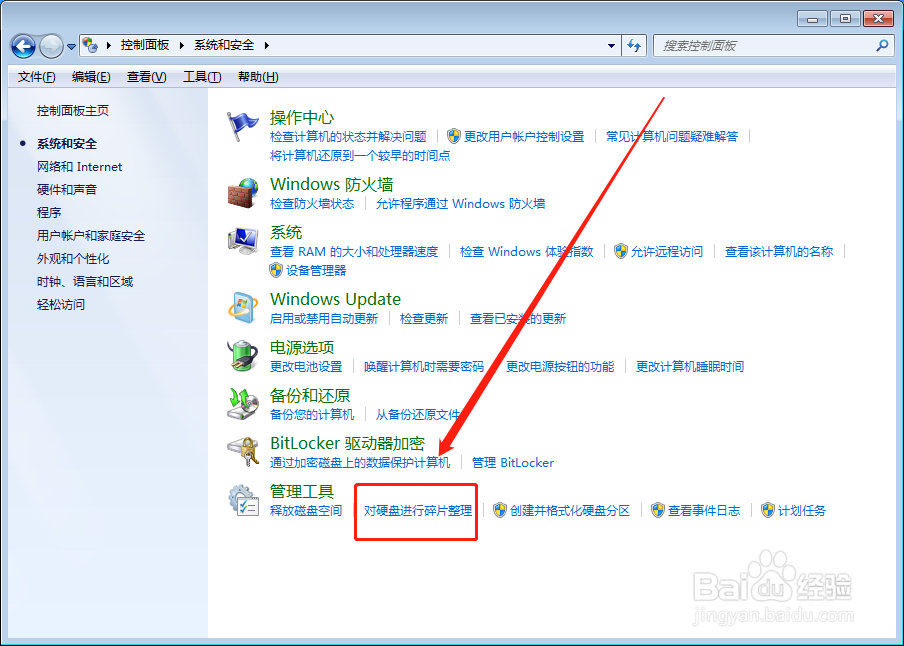The height and width of the screenshot is (646, 904).
Task: Click shield icon beside 设备管理器
Action: coord(276,270)
